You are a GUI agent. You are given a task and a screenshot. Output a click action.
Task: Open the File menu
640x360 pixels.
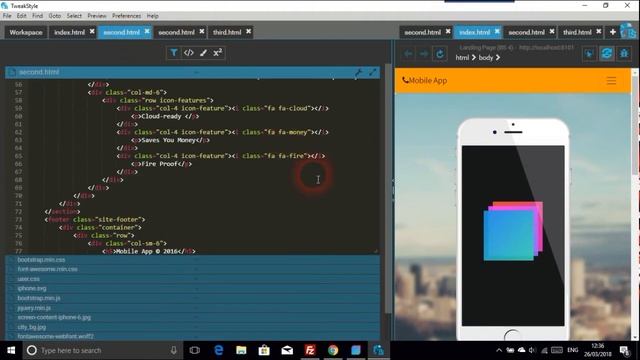7,16
